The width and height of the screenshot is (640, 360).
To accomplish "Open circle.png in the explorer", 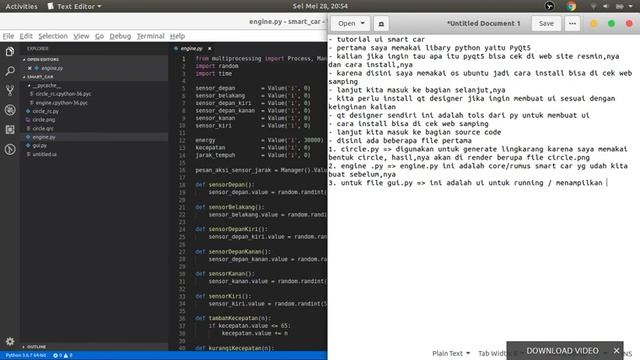I will [44, 120].
